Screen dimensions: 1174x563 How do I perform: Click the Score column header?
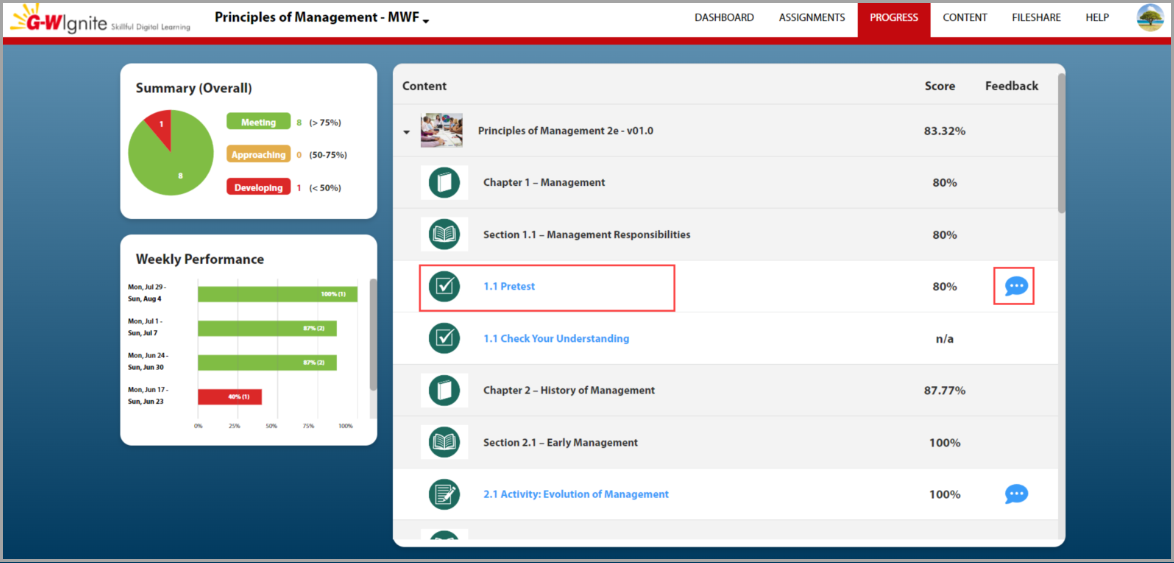click(940, 86)
